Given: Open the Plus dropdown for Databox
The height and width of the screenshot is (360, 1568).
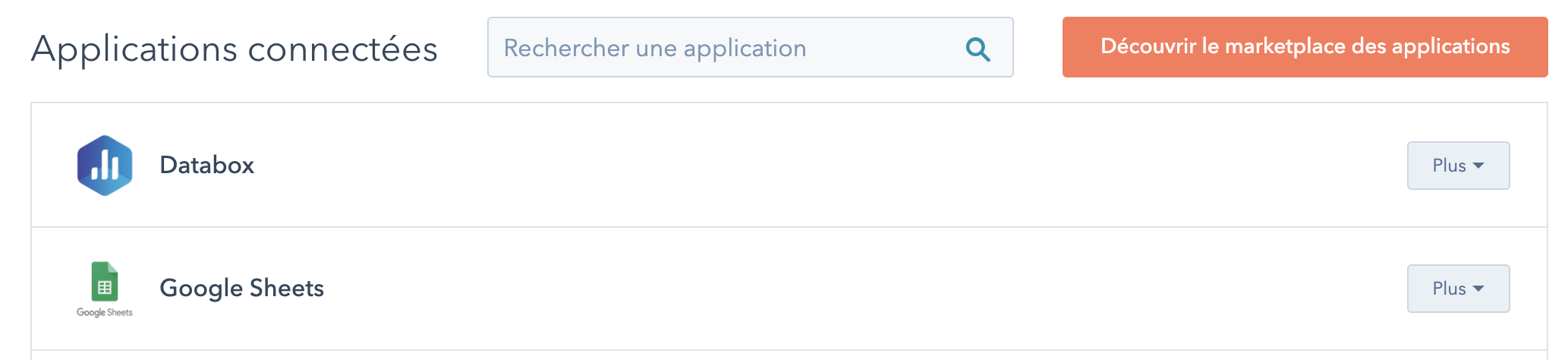Looking at the screenshot, I should click(x=1458, y=166).
